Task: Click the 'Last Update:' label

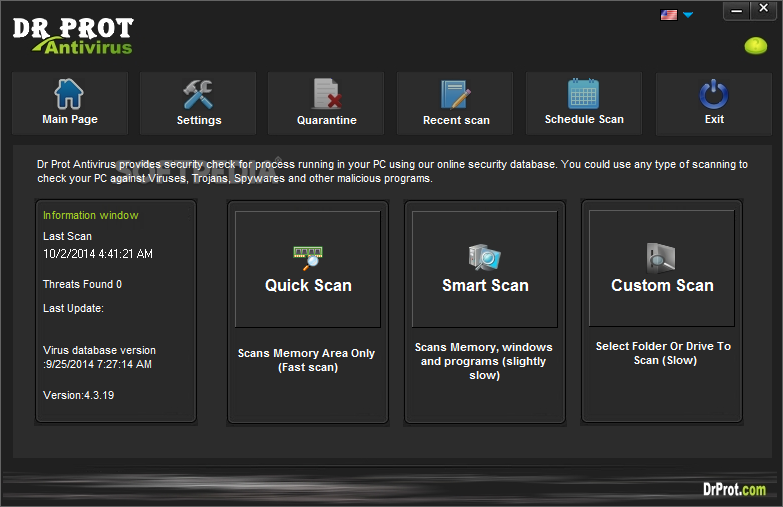Action: tap(73, 308)
